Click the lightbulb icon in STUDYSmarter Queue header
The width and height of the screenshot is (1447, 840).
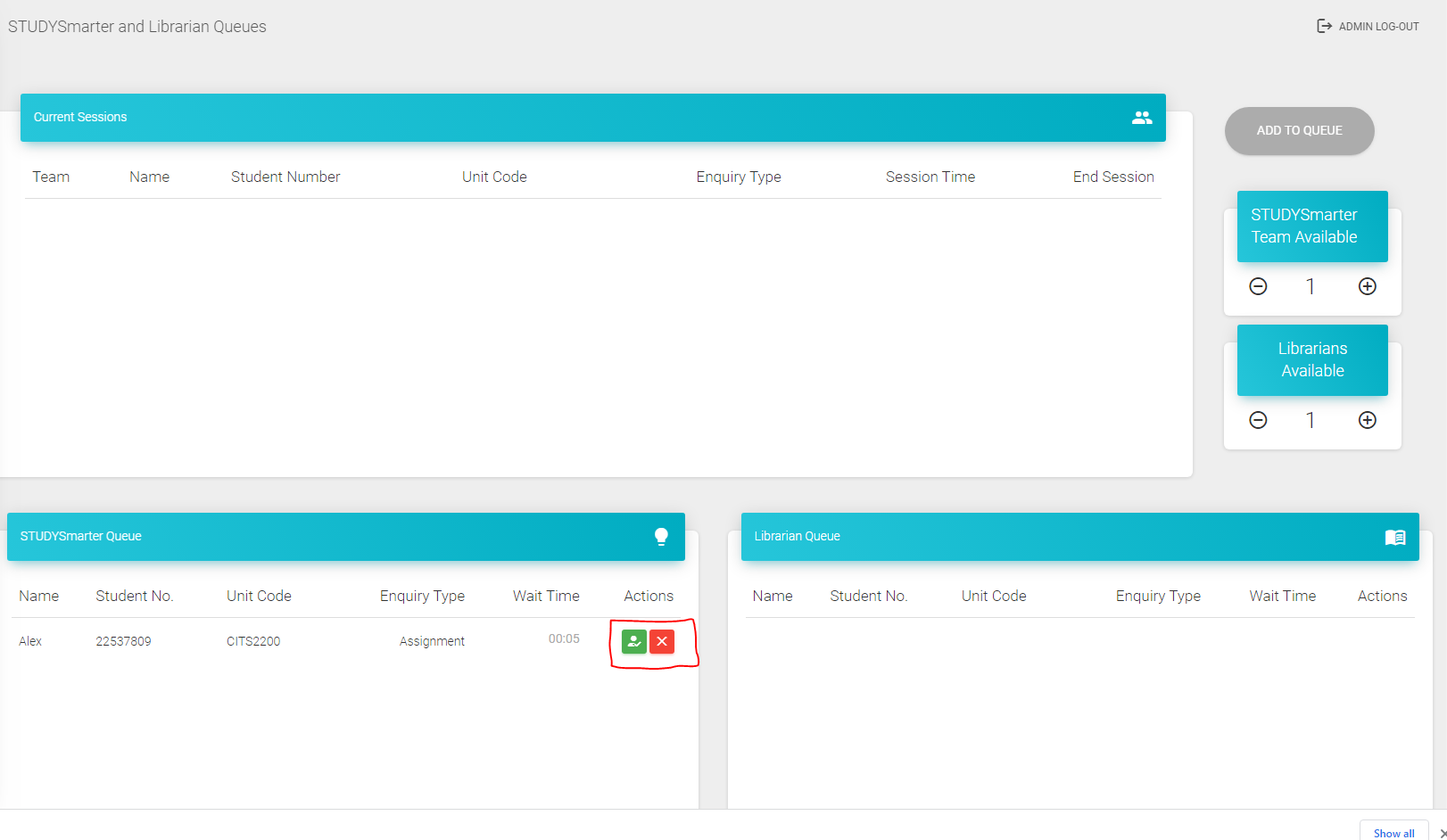tap(661, 537)
